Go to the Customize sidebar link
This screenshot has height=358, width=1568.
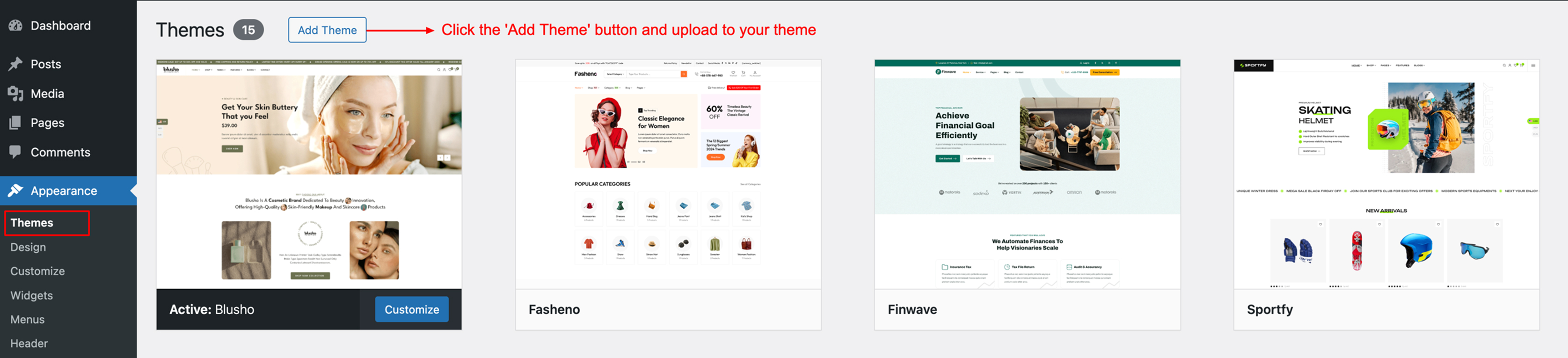pyautogui.click(x=38, y=271)
